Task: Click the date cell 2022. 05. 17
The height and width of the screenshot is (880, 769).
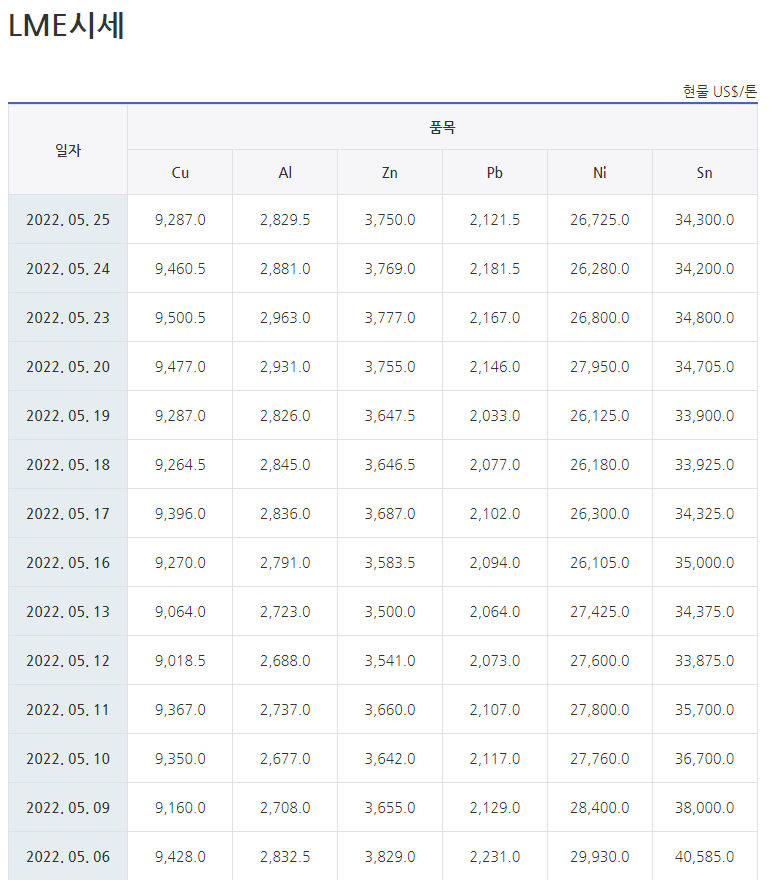Action: pos(68,514)
